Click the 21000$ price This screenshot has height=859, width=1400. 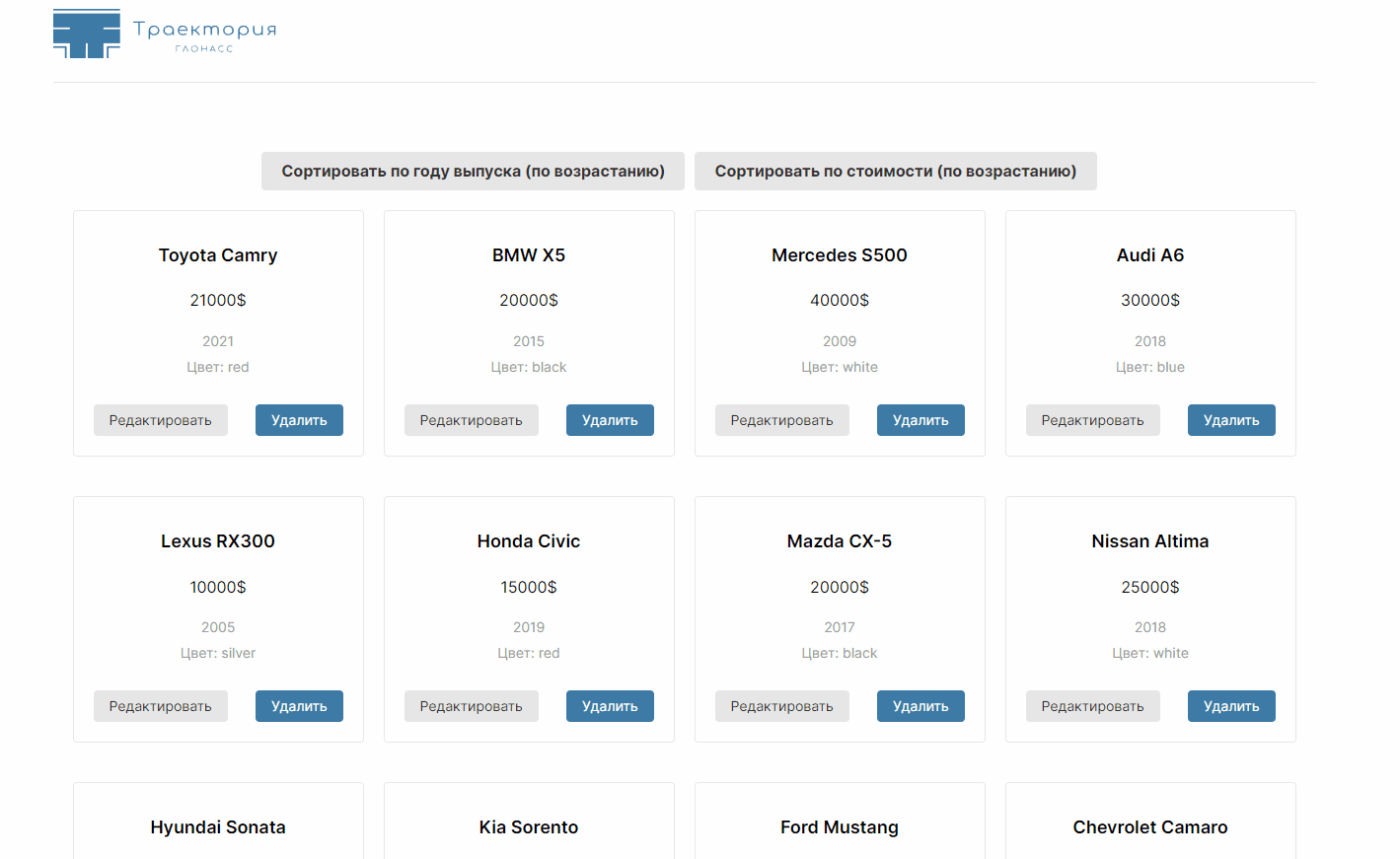click(218, 300)
